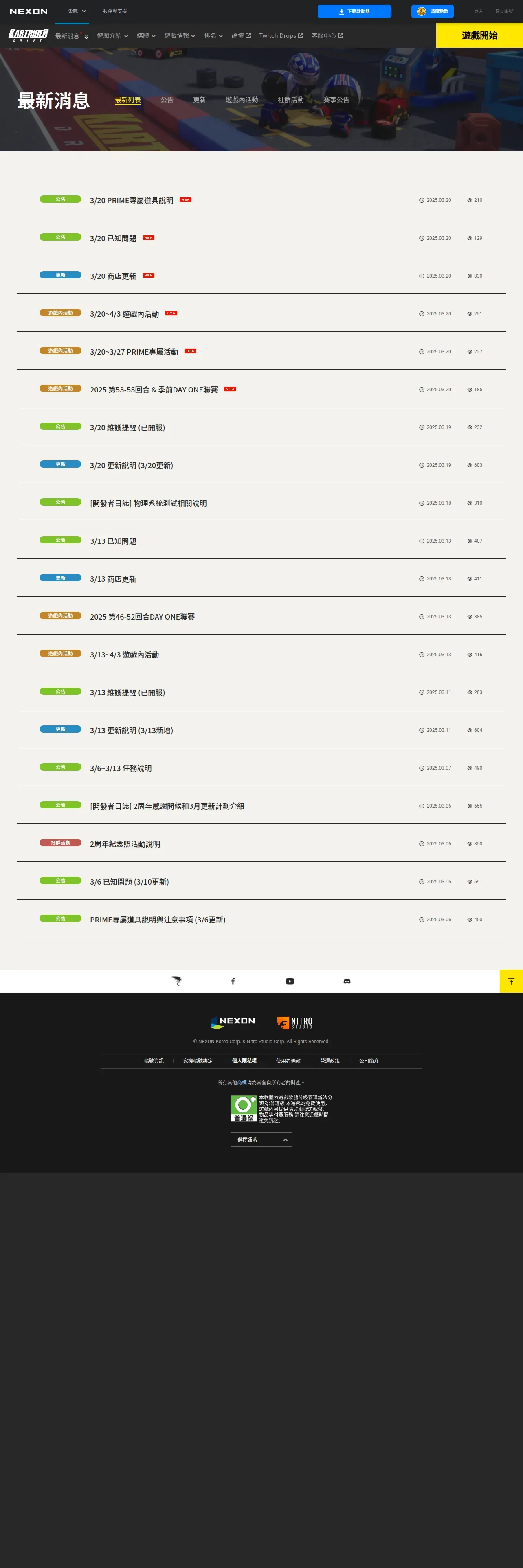The width and height of the screenshot is (523, 1568).
Task: Click the 建立帳號 create account link
Action: coord(503,11)
